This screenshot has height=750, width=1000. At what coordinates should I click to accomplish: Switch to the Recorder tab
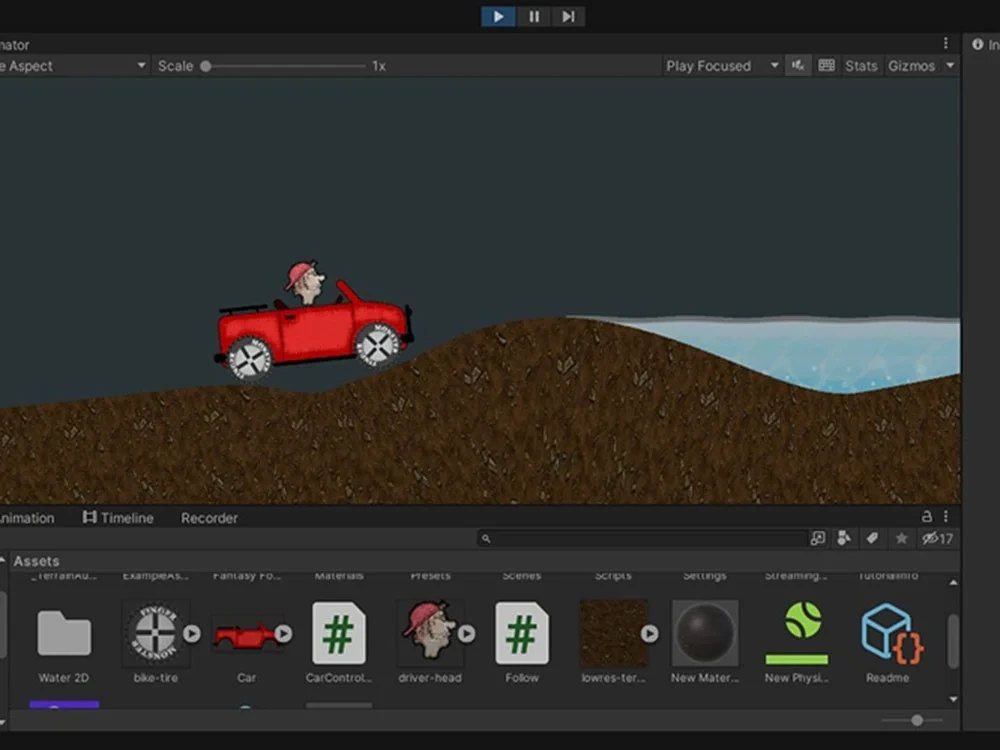pos(209,518)
